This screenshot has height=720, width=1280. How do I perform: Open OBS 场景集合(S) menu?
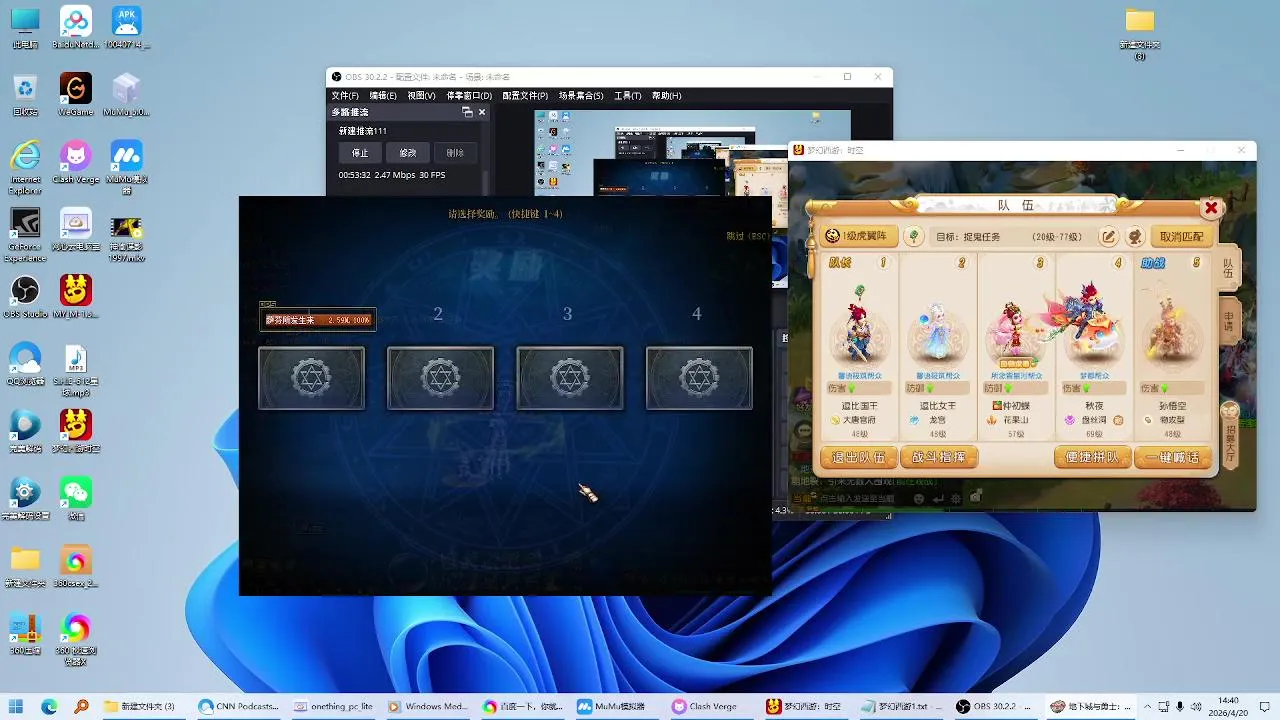[x=581, y=96]
